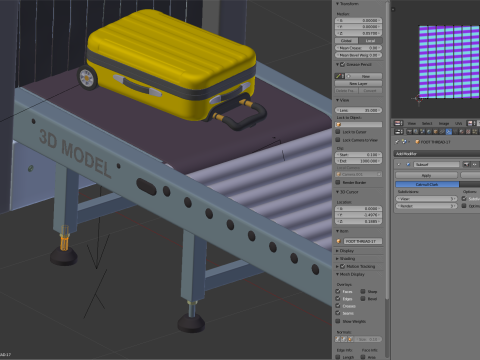The image size is (480, 360).
Task: Select the Catmull-Clark subdivision type
Action: tap(427, 184)
